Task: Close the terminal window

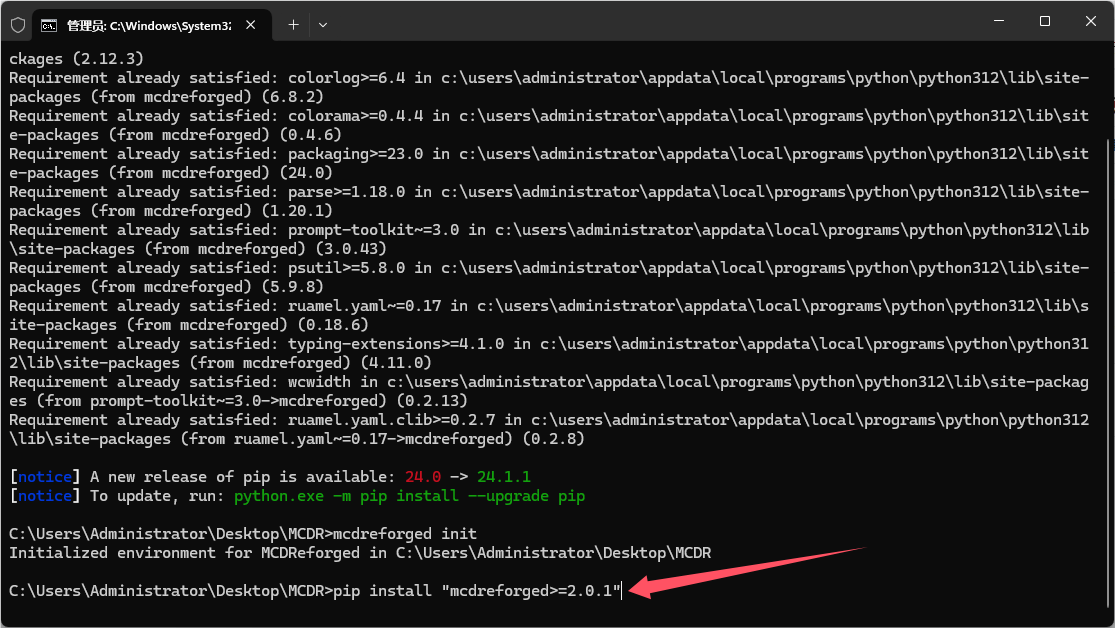Action: (1091, 21)
